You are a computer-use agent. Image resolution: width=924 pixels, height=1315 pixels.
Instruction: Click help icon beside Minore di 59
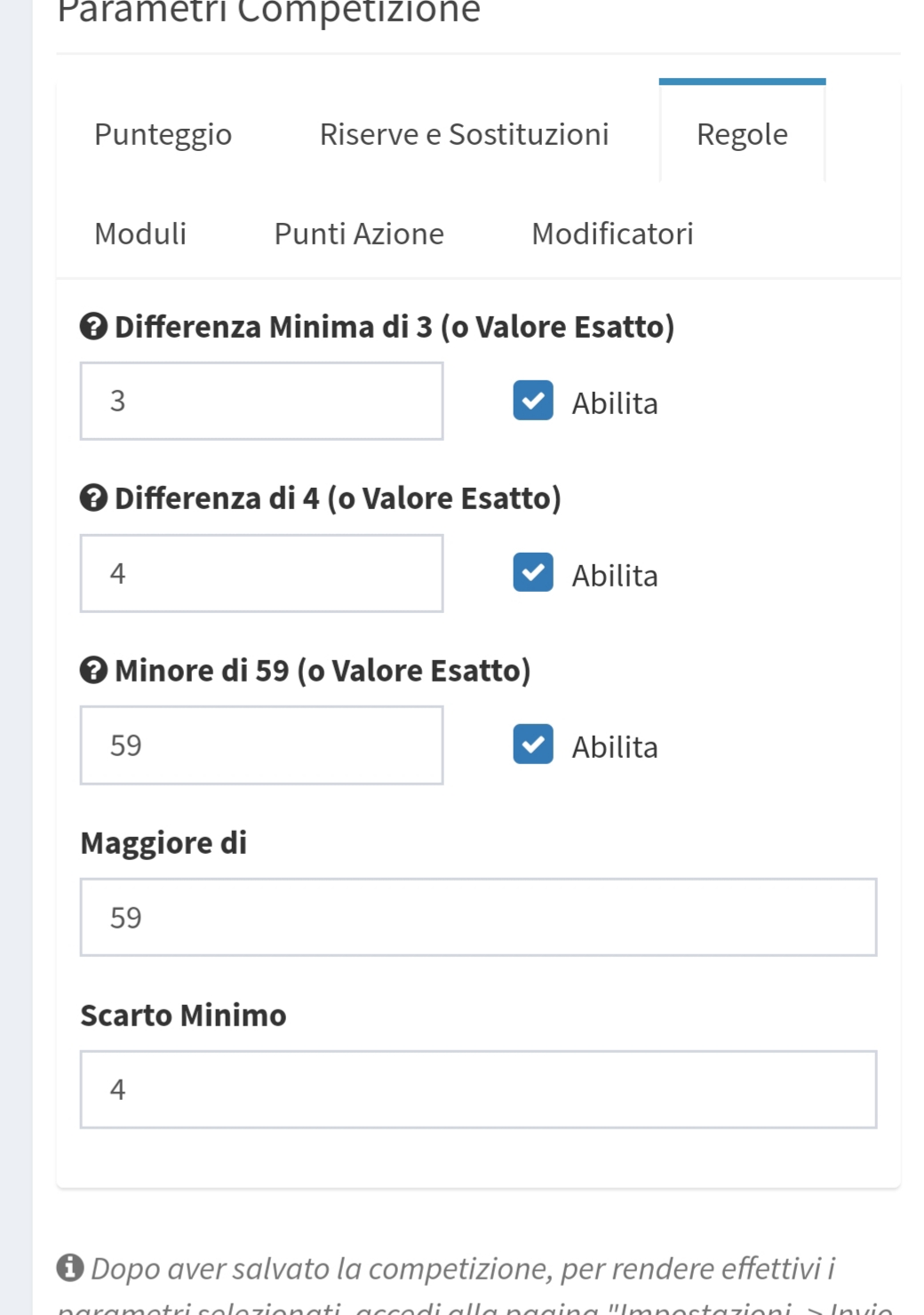point(93,671)
